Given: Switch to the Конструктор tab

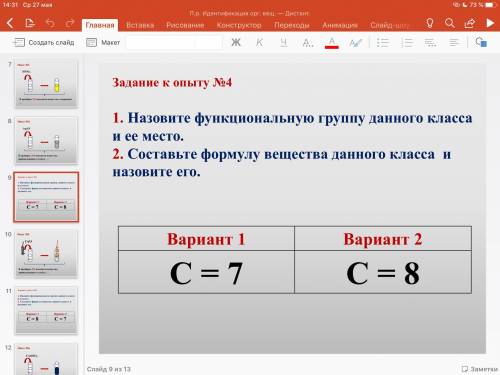Looking at the screenshot, I should tap(239, 25).
